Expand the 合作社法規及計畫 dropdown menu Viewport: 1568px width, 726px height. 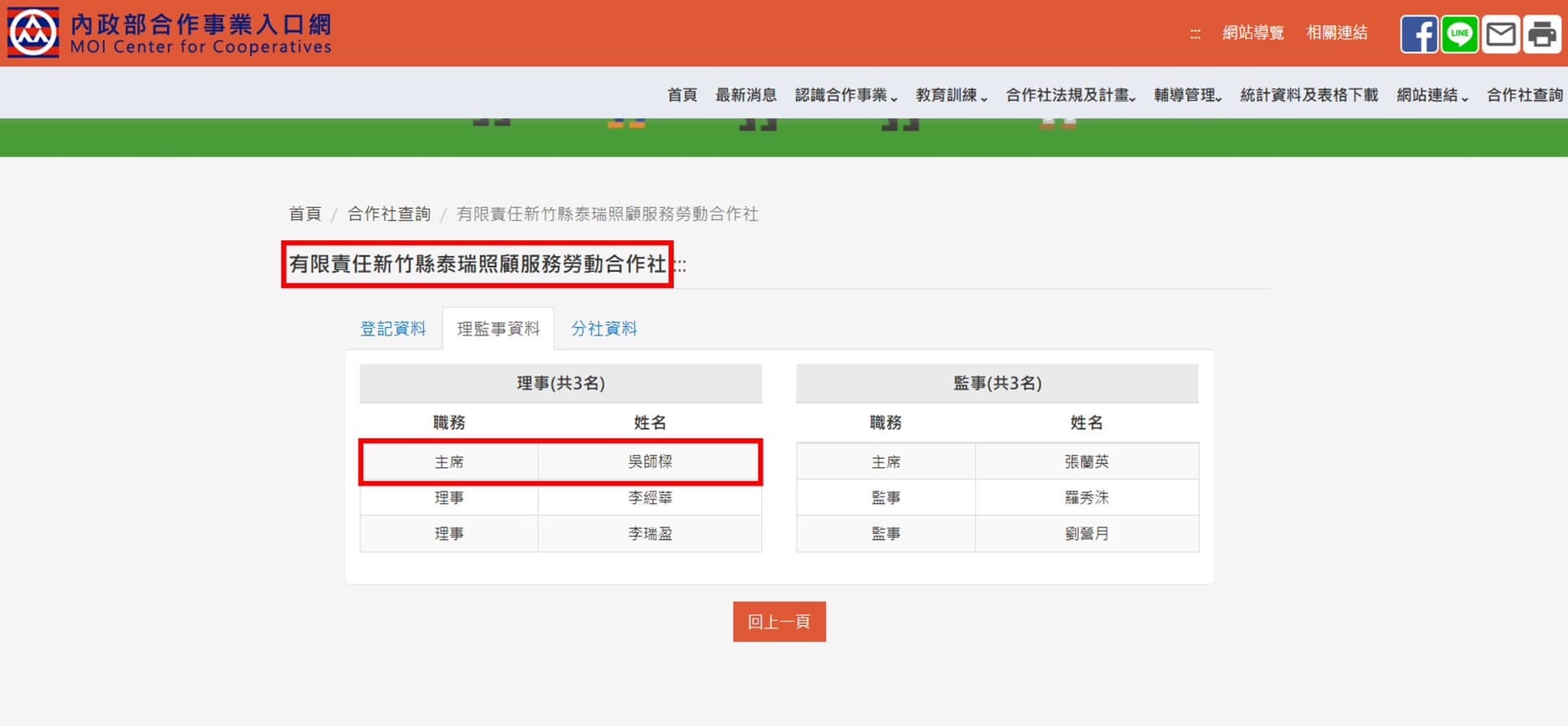pyautogui.click(x=1071, y=95)
